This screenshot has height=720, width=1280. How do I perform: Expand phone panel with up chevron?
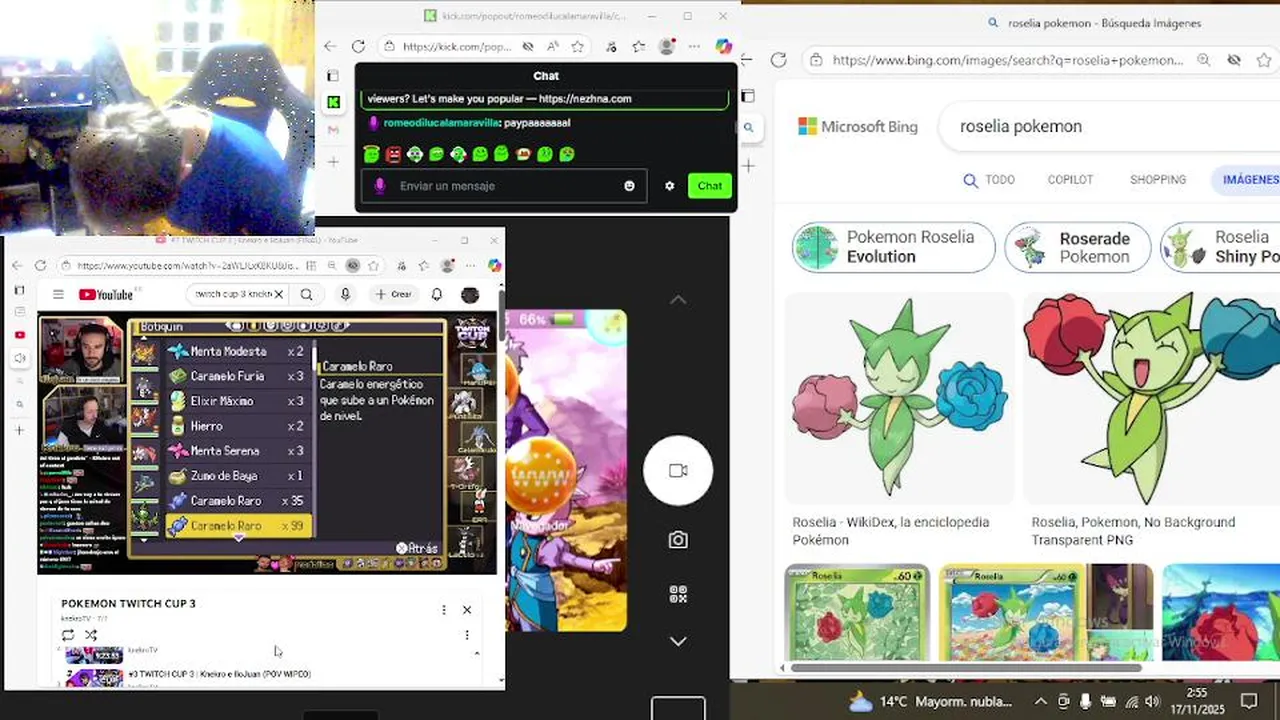pos(678,299)
